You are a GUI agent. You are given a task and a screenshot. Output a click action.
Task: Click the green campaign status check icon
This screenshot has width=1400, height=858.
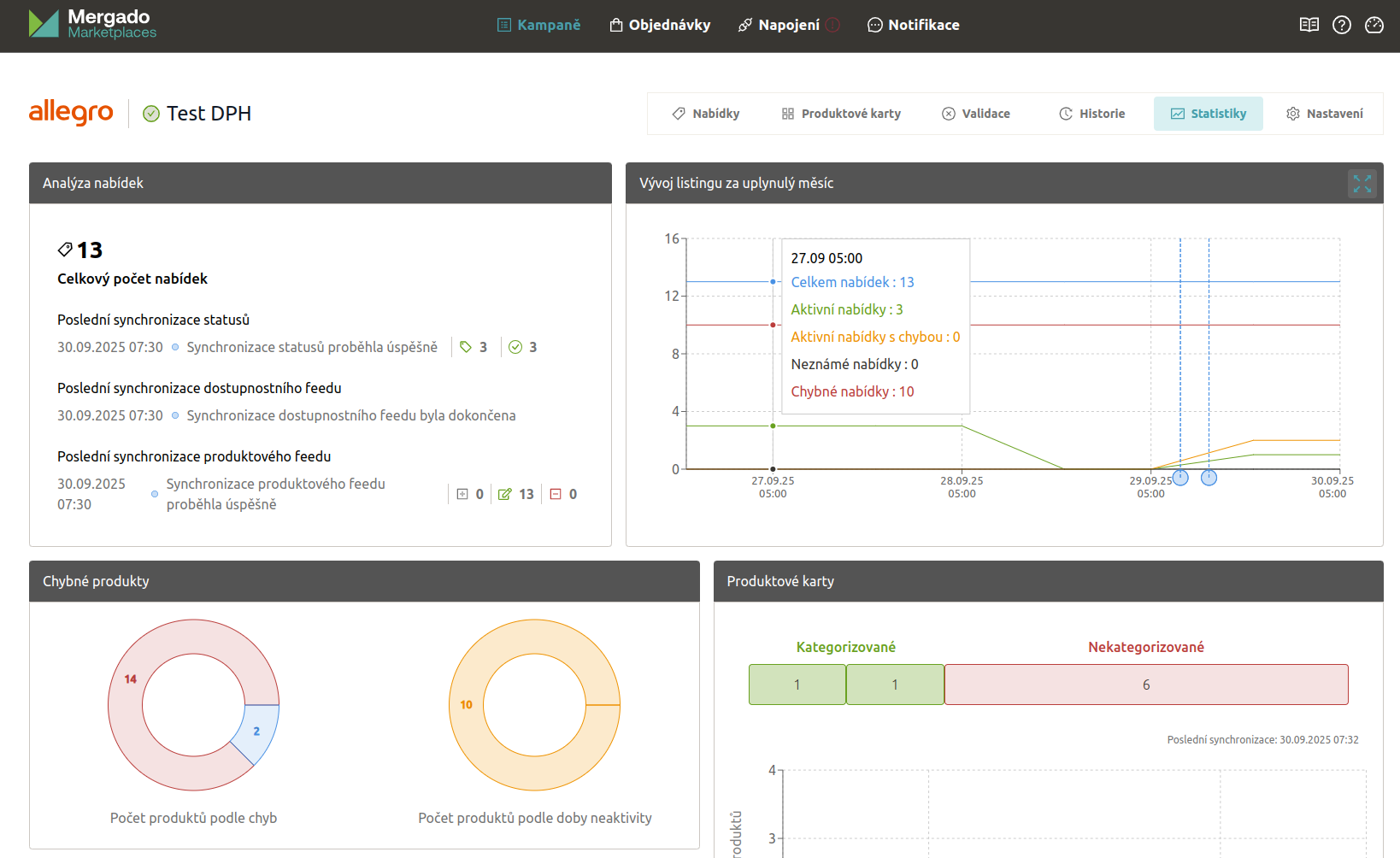pyautogui.click(x=151, y=114)
